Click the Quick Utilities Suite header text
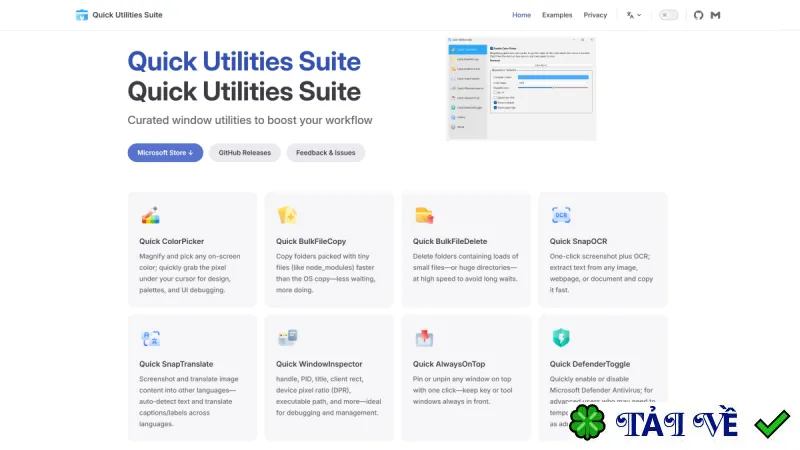The height and width of the screenshot is (450, 800). pos(128,15)
